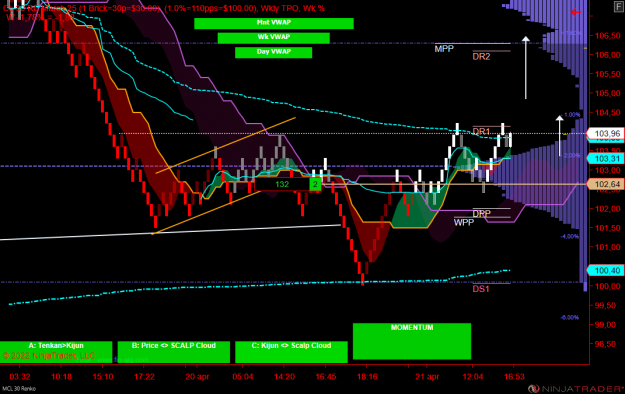The height and width of the screenshot is (394, 625).
Task: Click the DRP pivot label
Action: click(482, 213)
